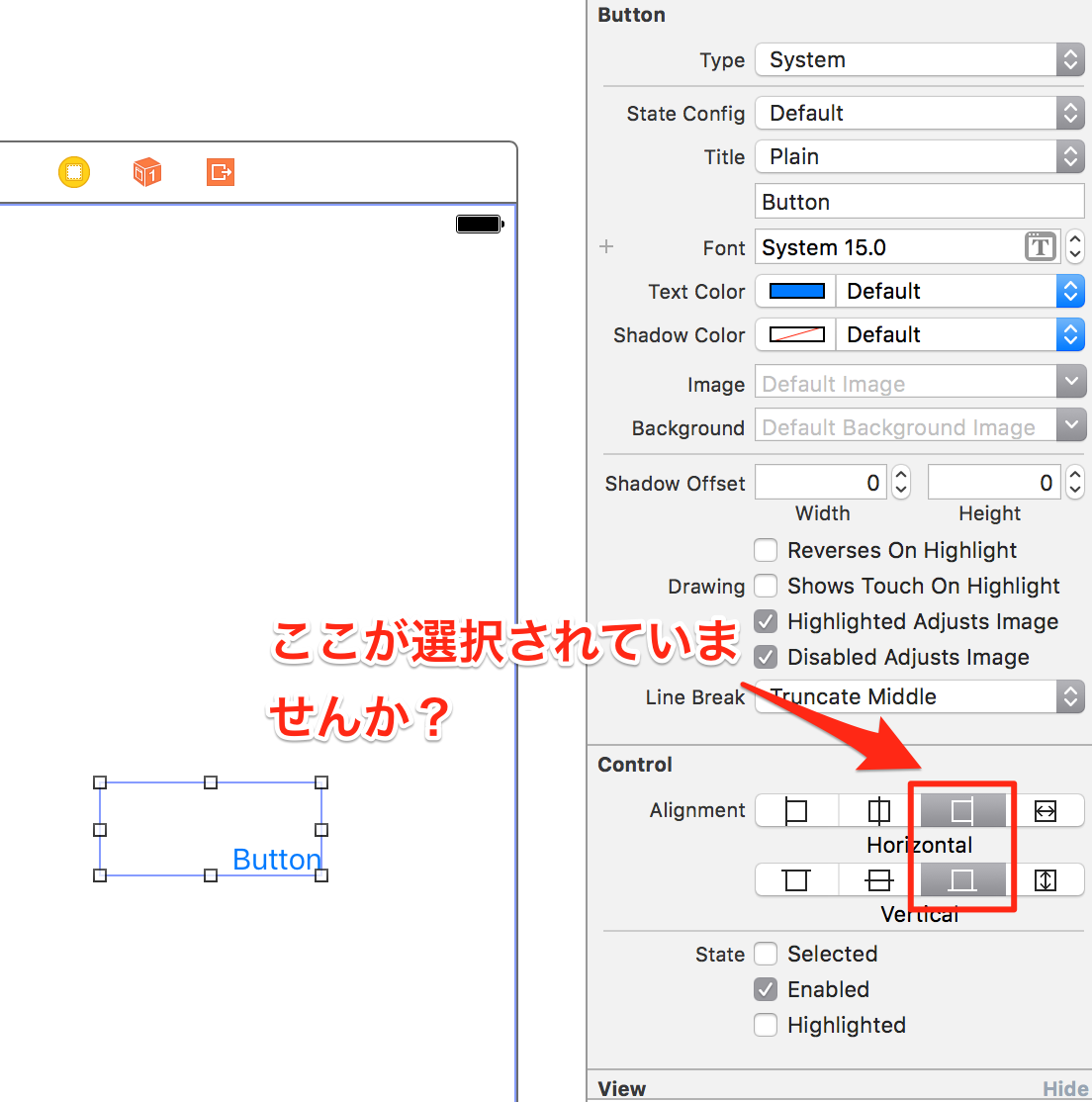The image size is (1092, 1102).
Task: Select the View Controller icon in the scene dock
Action: (x=73, y=171)
